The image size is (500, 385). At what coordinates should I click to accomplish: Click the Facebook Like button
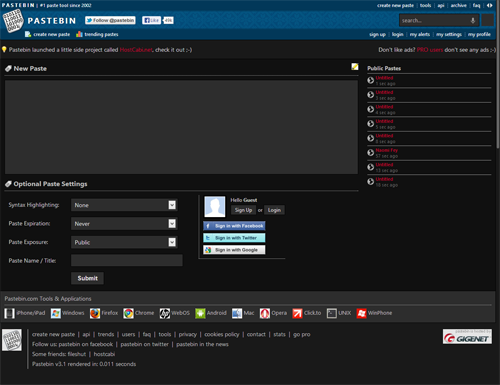(x=152, y=20)
